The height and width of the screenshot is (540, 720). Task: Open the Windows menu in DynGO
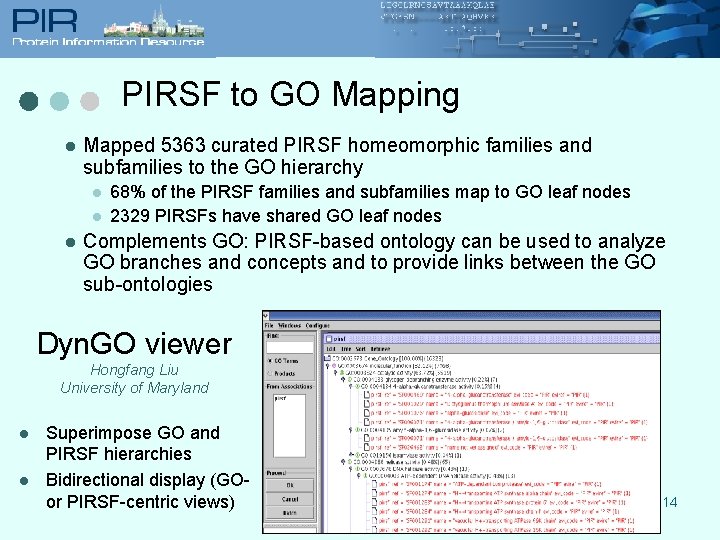pyautogui.click(x=289, y=325)
